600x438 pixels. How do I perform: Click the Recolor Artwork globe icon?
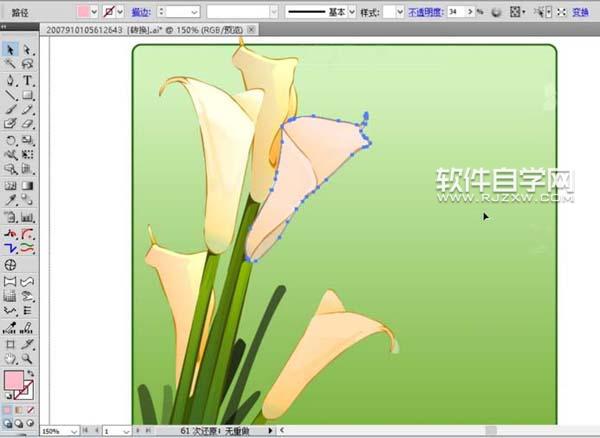point(496,12)
